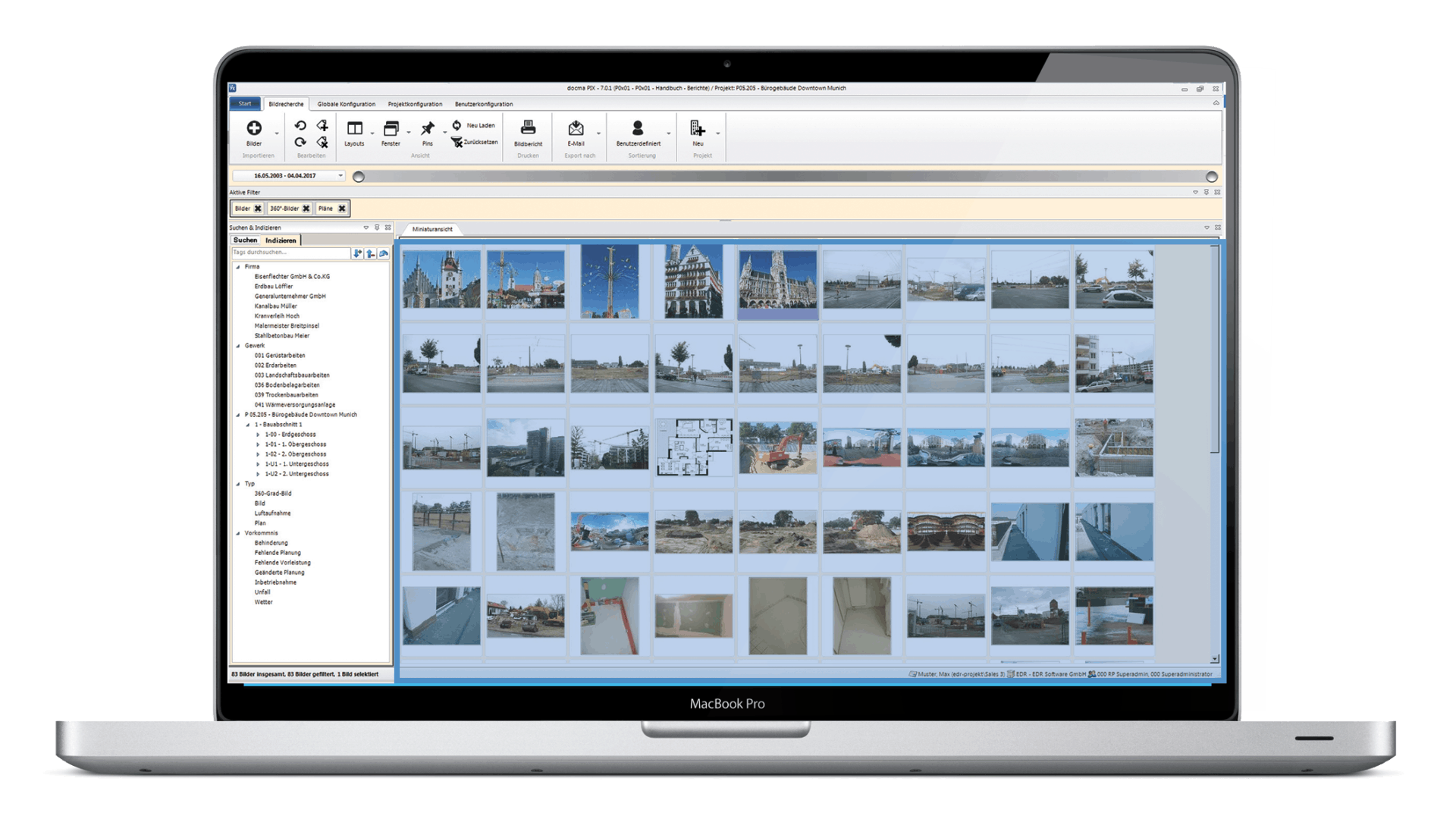
Task: Click Neu Laden to reload
Action: click(x=474, y=125)
